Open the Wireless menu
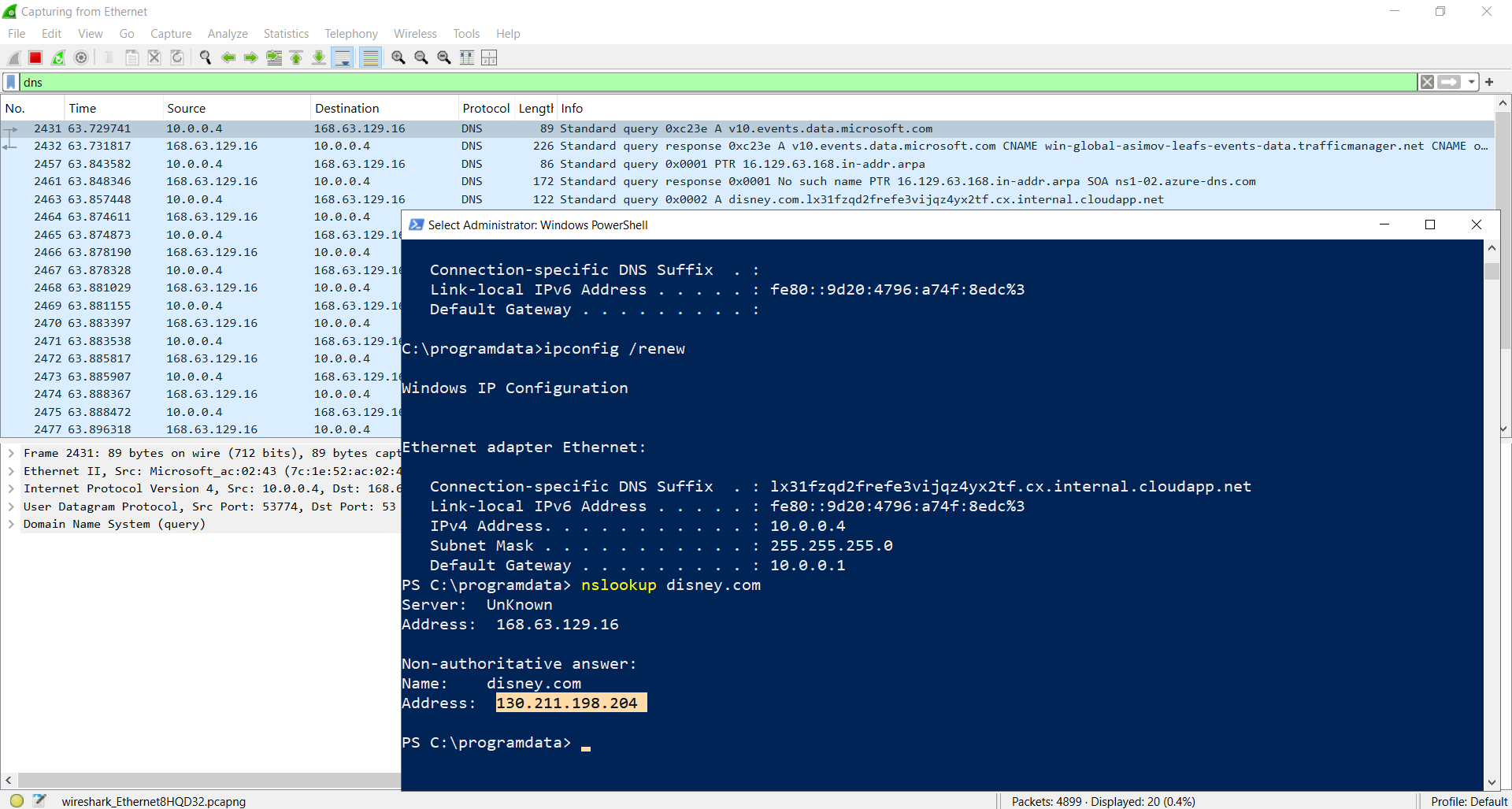This screenshot has width=1512, height=809. [415, 34]
